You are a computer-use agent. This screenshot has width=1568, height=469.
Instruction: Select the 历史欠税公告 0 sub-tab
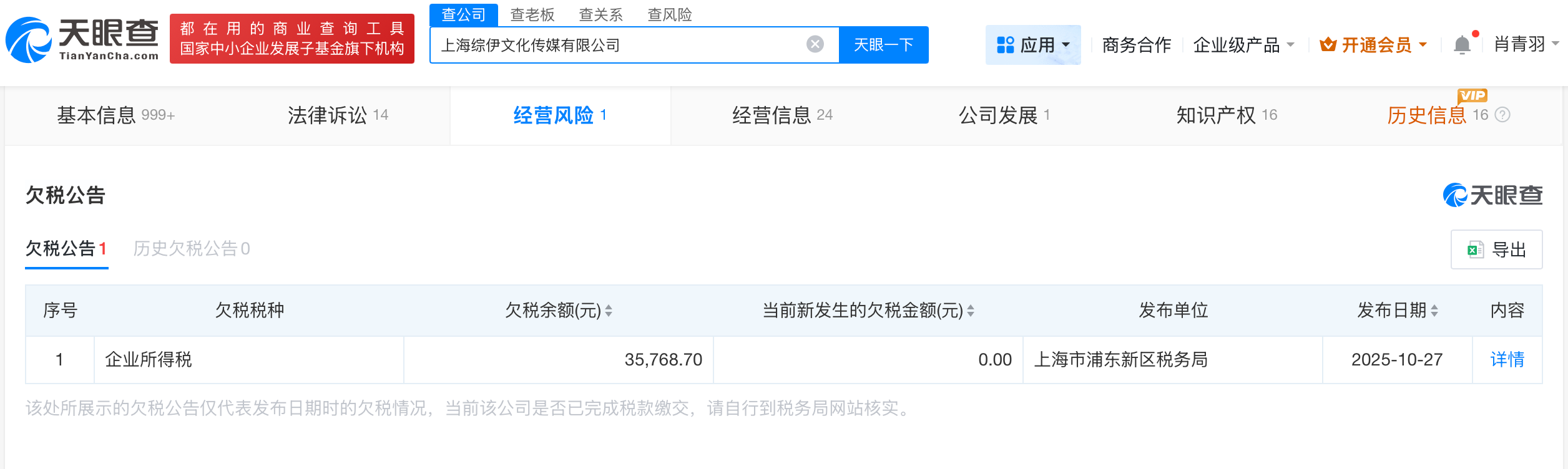click(x=192, y=249)
